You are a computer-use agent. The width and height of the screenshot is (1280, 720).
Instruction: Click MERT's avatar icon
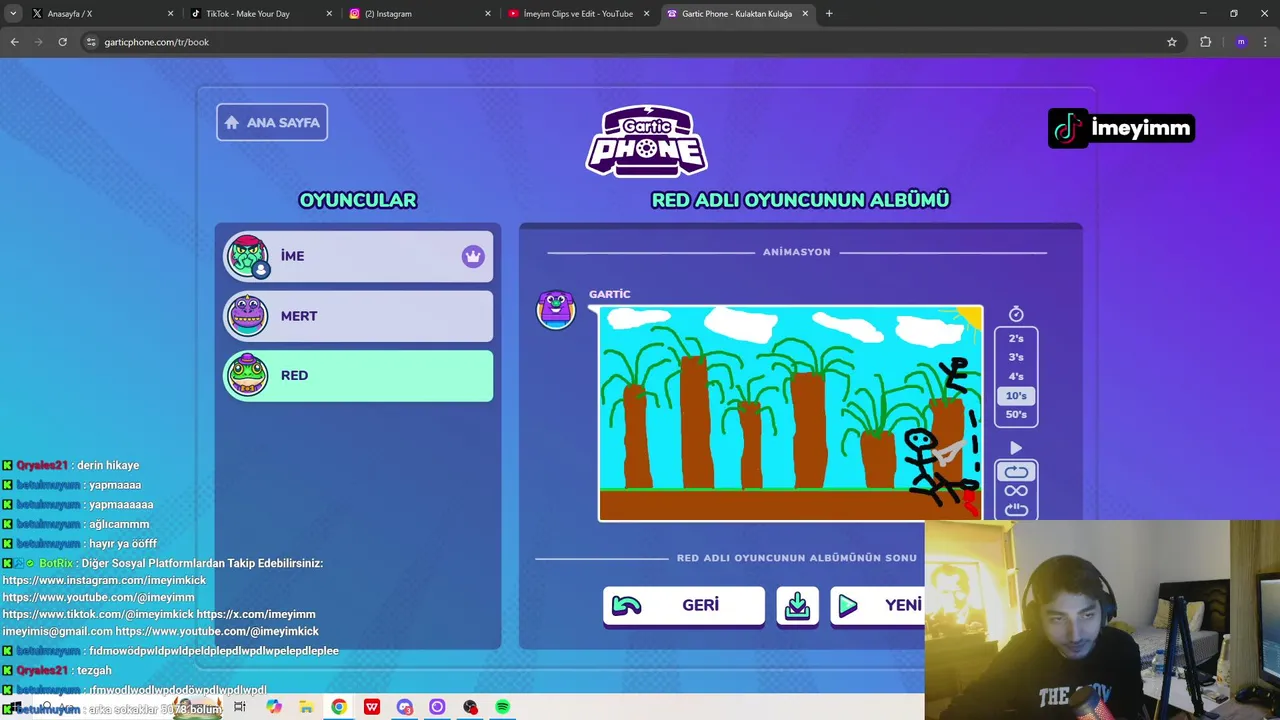(247, 316)
